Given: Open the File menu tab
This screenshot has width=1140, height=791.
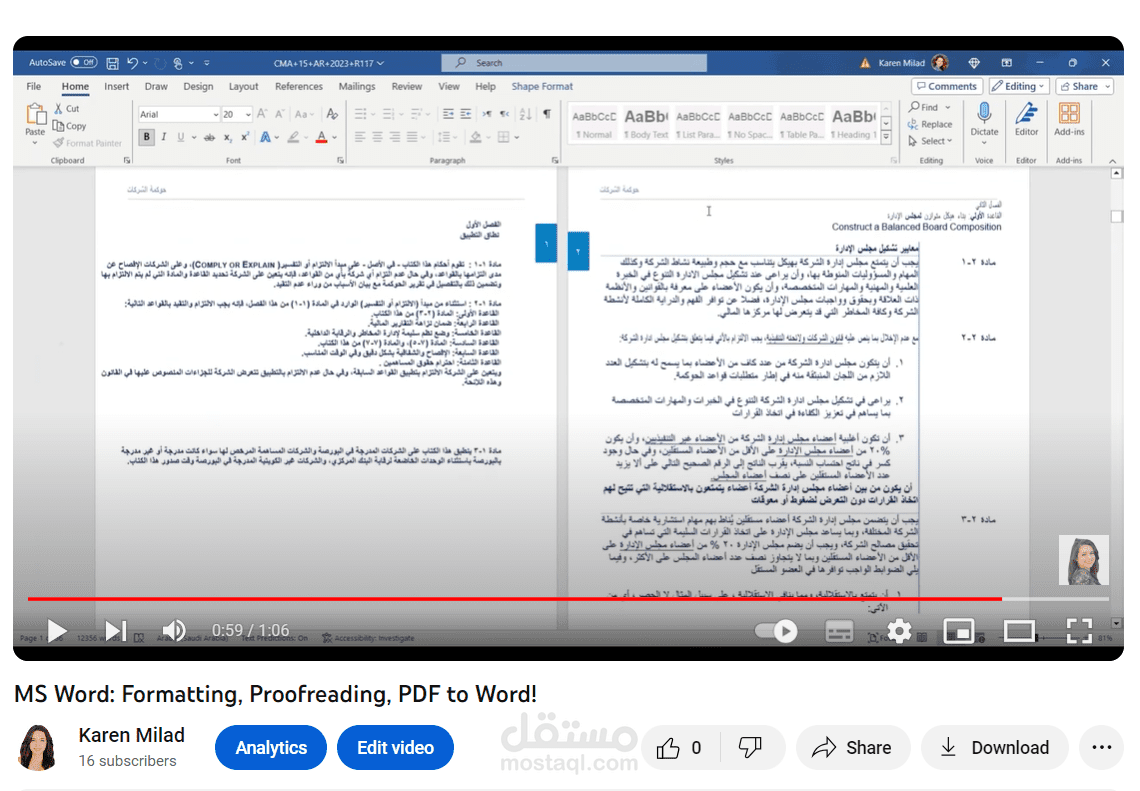Looking at the screenshot, I should coord(33,86).
